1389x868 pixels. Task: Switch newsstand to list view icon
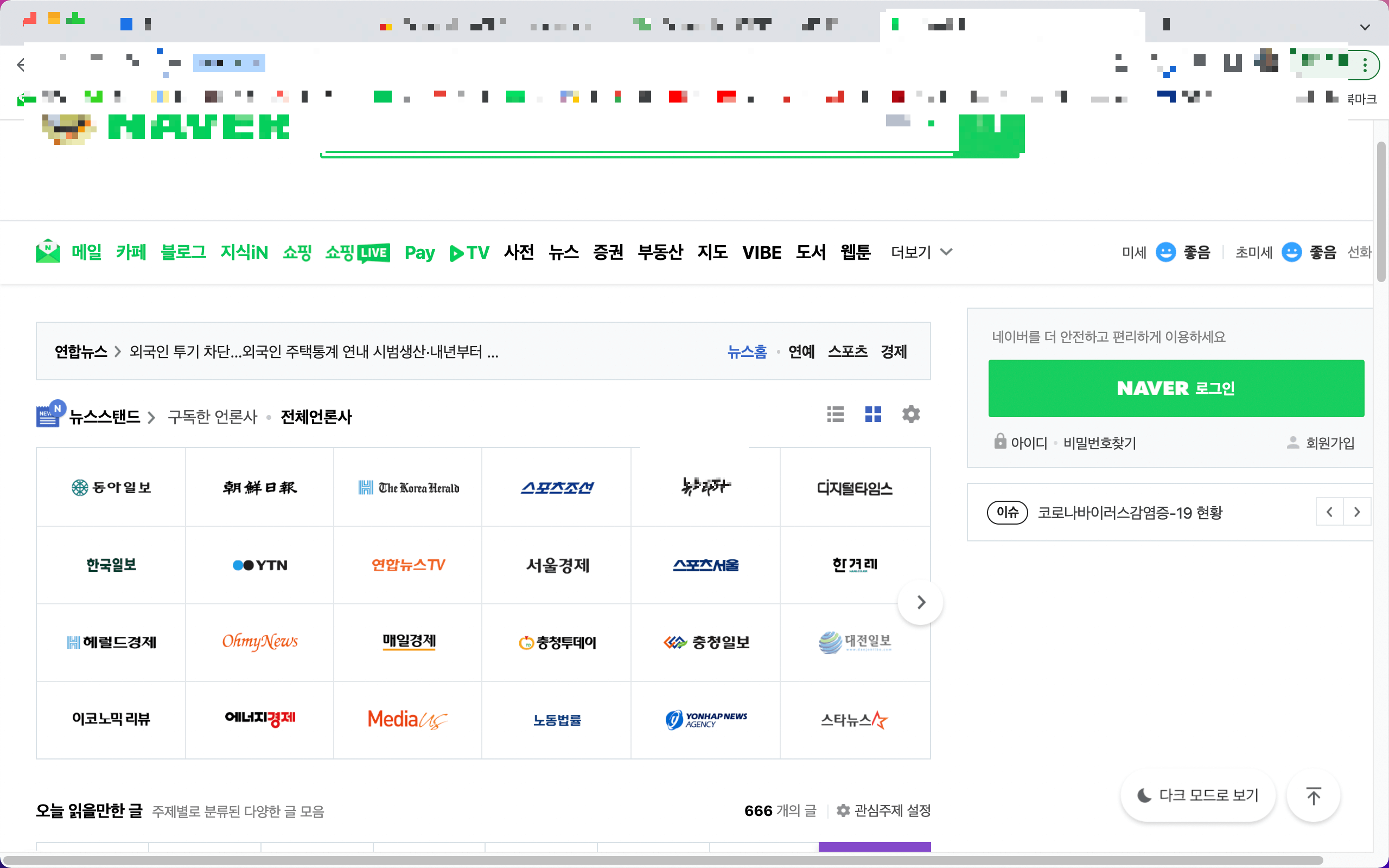[x=835, y=414]
